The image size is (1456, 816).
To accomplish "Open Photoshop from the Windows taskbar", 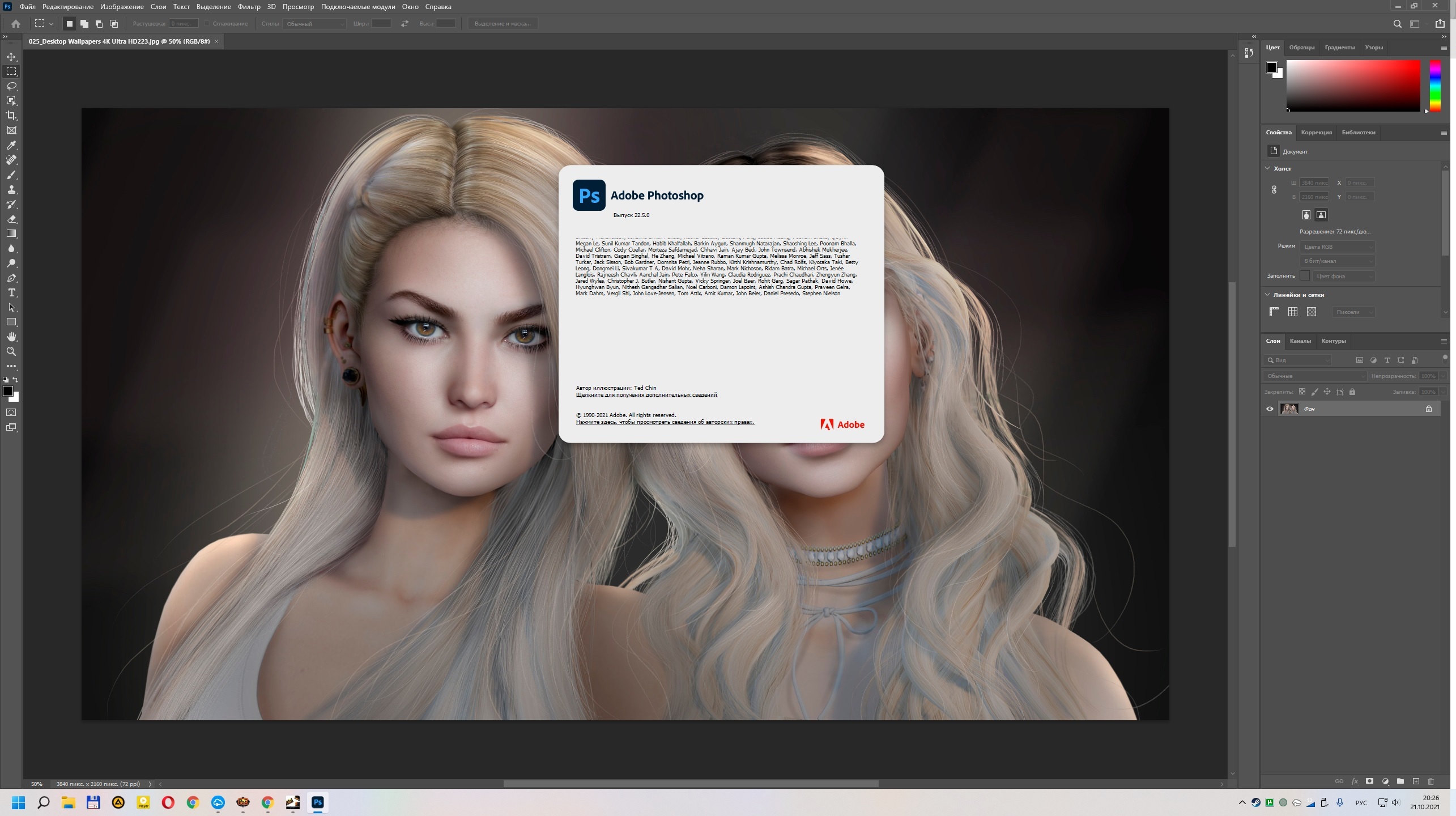I will click(x=318, y=802).
